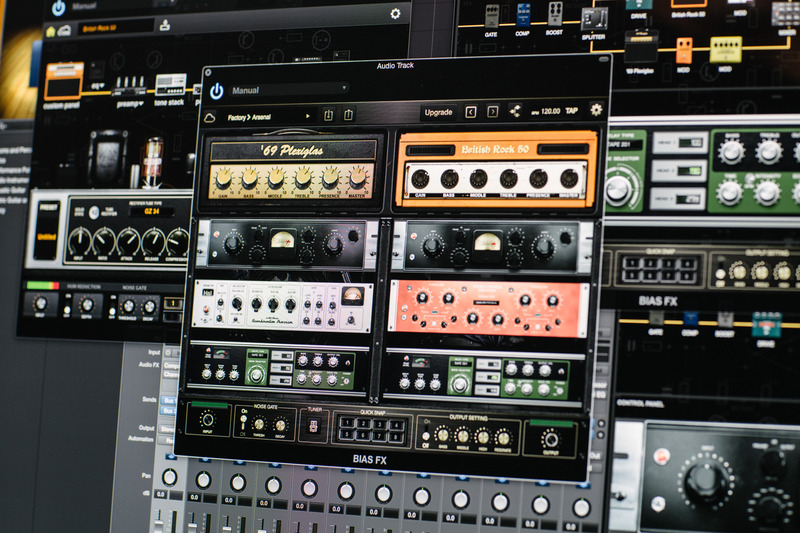Open BIAS FX settings gear
Viewport: 800px width, 533px height.
tap(596, 109)
